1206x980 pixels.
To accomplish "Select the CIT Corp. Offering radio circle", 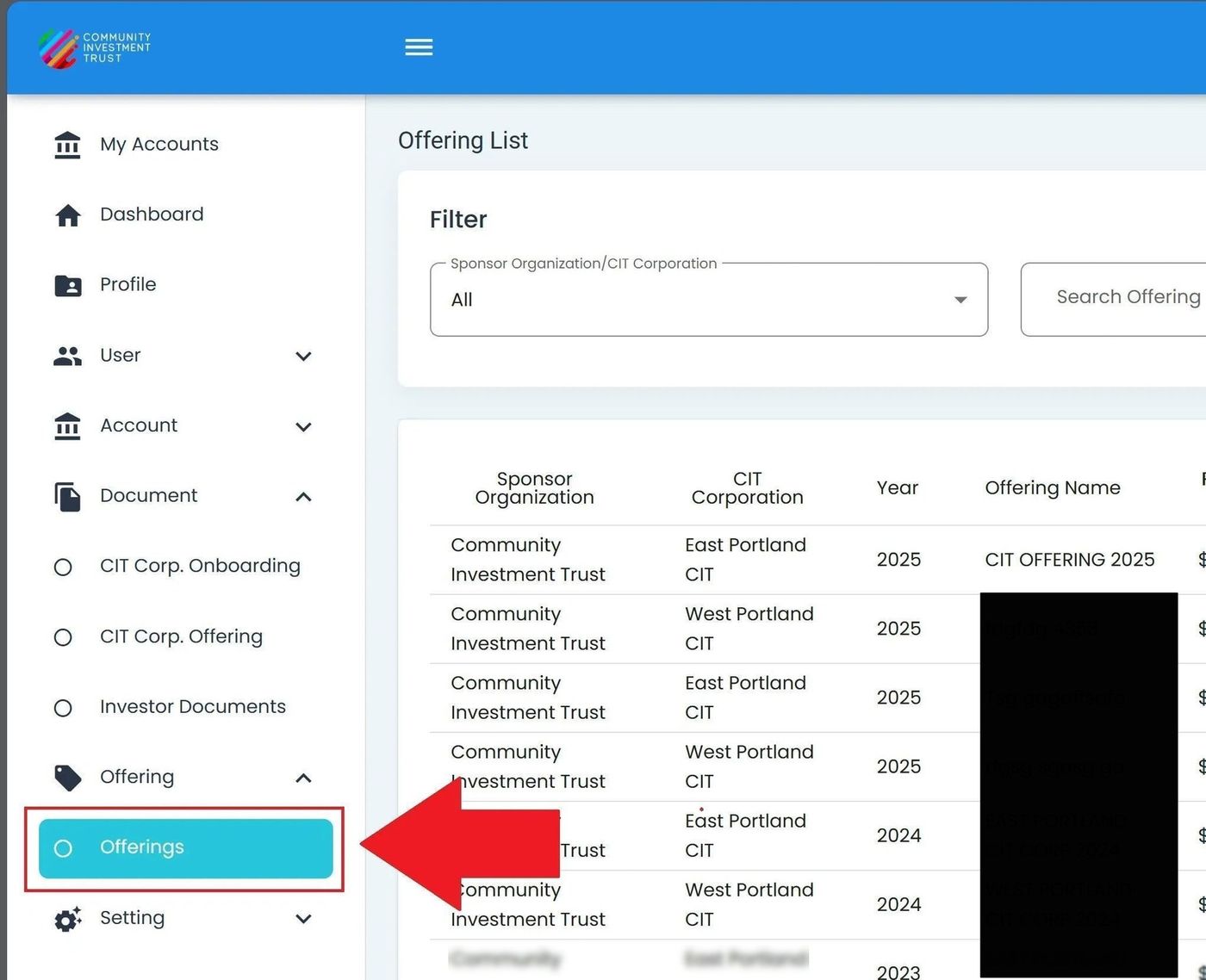I will click(63, 637).
